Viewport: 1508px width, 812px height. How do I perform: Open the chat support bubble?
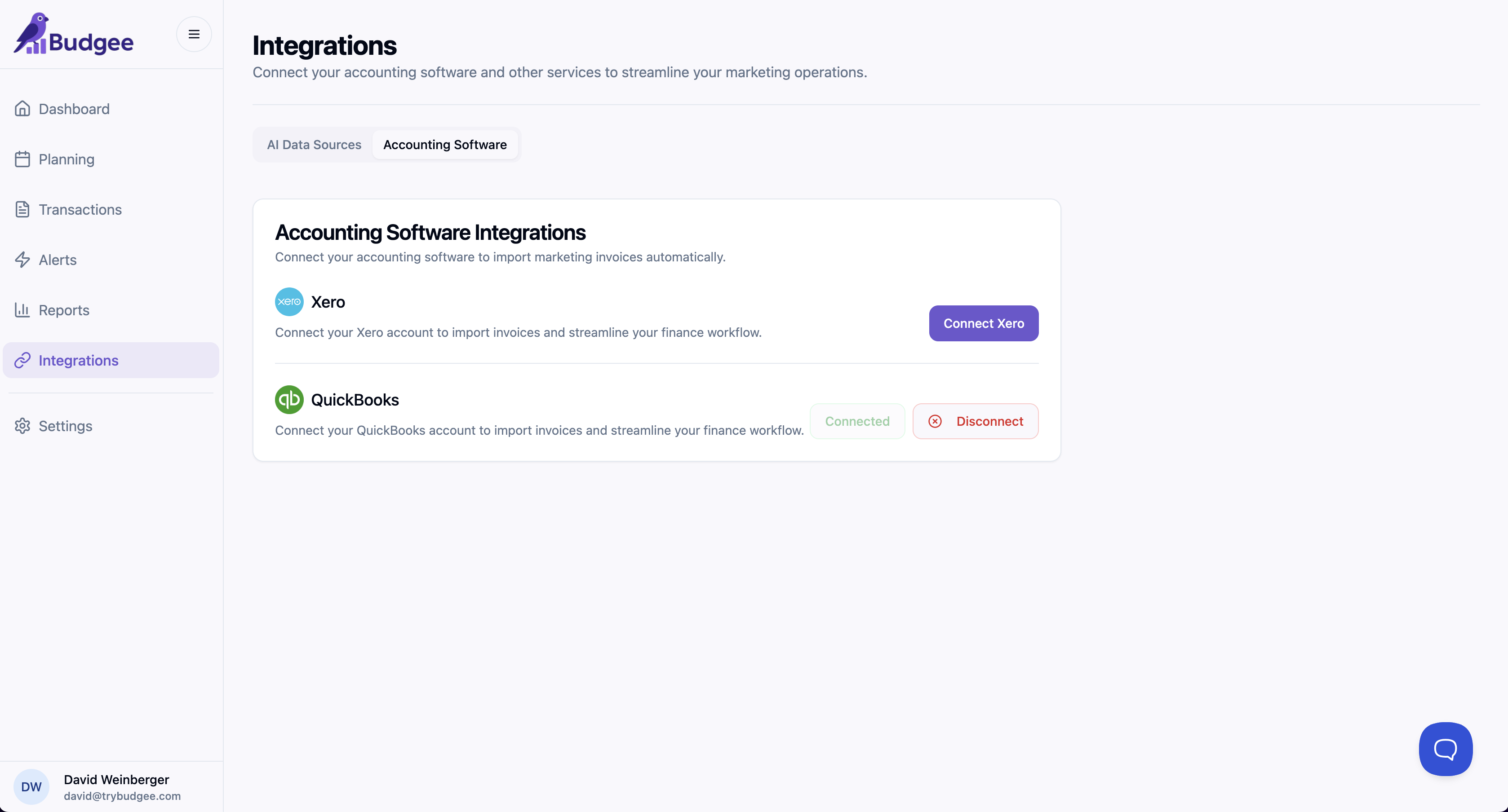1445,749
